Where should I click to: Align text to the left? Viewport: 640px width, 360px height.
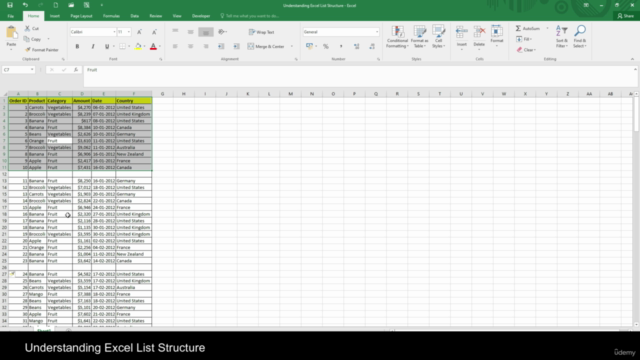(175, 47)
